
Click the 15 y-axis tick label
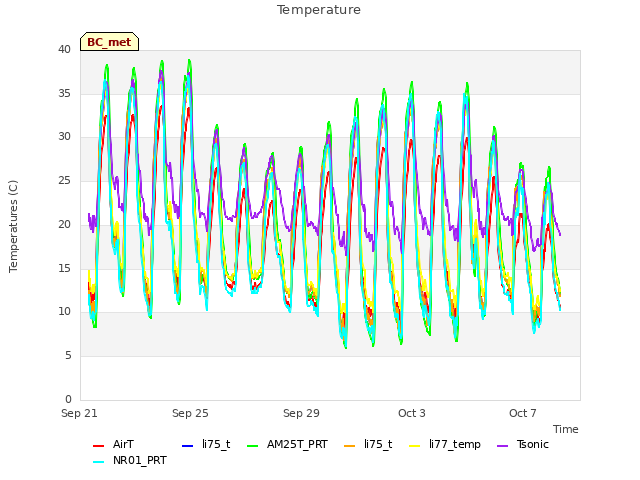click(x=64, y=268)
